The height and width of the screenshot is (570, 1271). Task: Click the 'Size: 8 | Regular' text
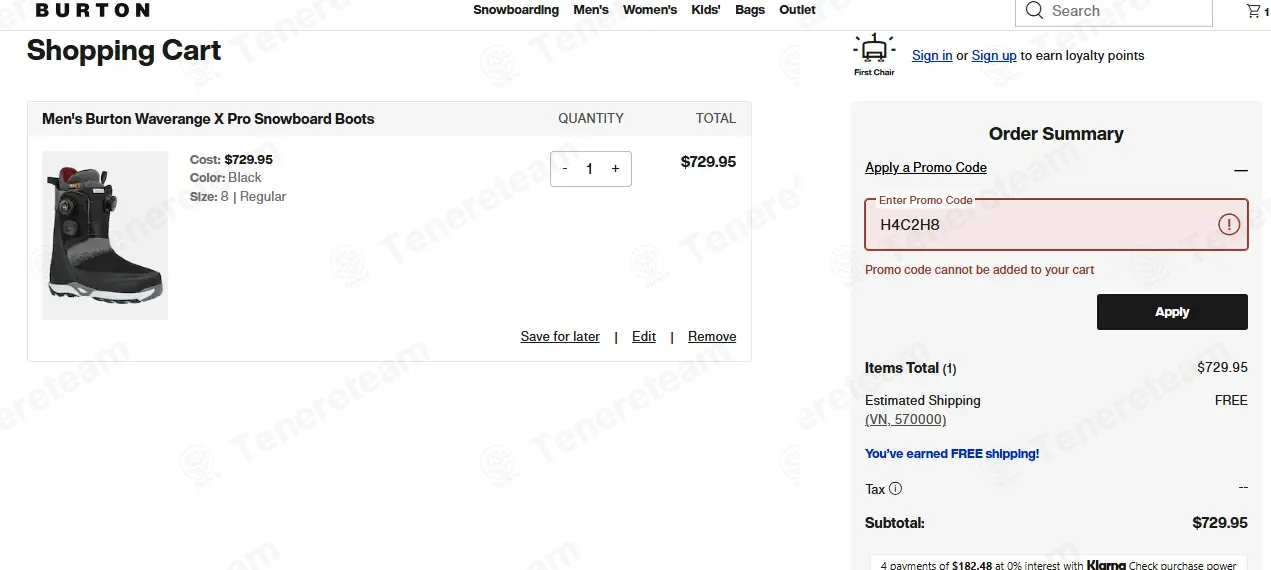click(238, 197)
